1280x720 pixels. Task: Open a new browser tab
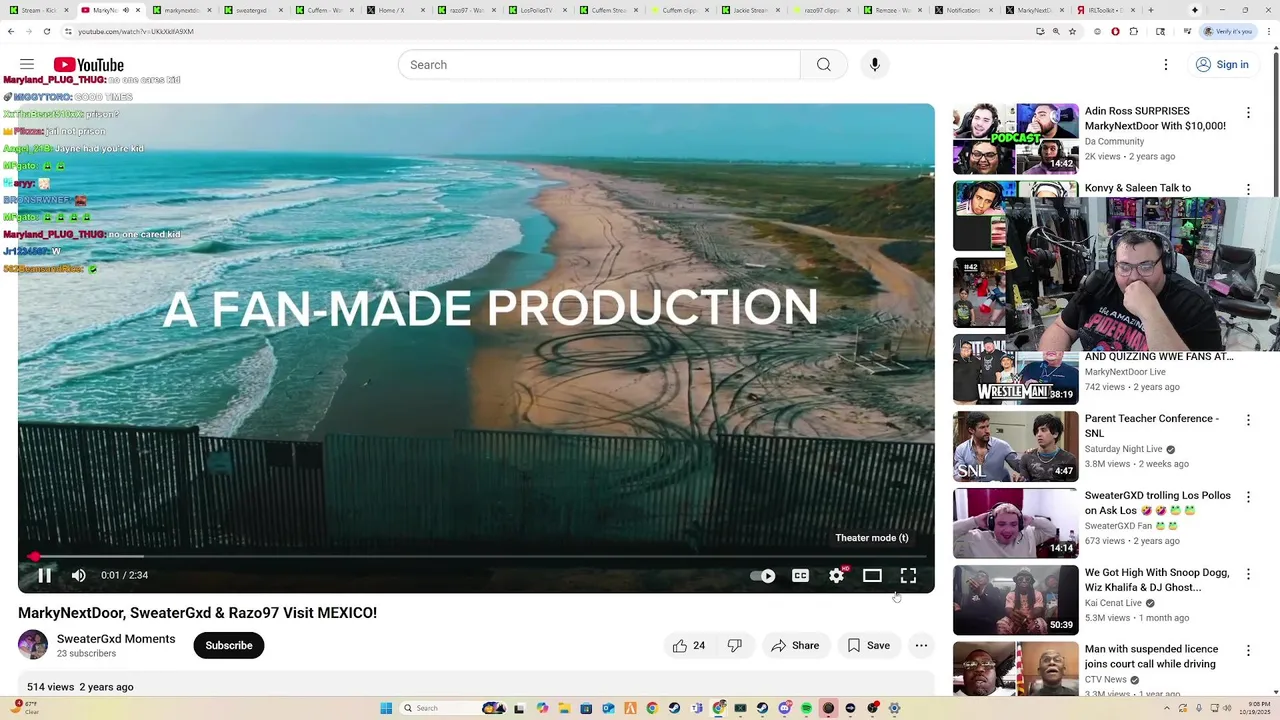pyautogui.click(x=1151, y=10)
